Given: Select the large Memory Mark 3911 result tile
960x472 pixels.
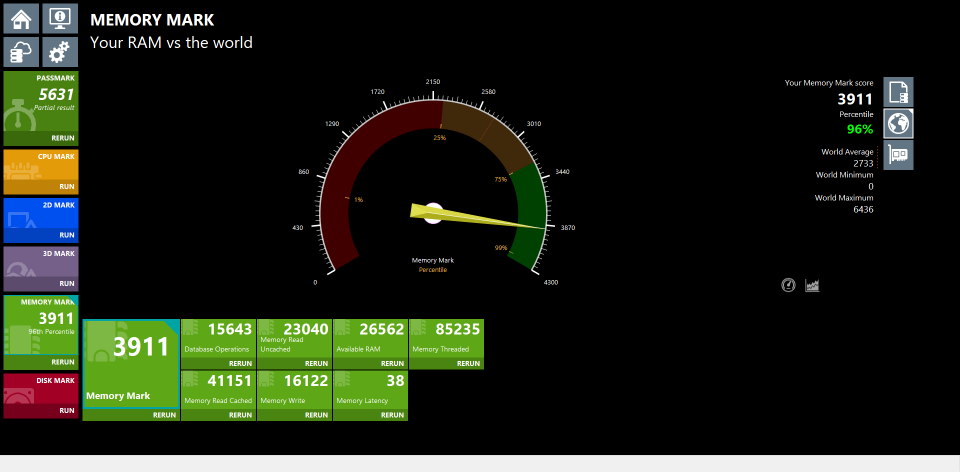Looking at the screenshot, I should click(131, 364).
